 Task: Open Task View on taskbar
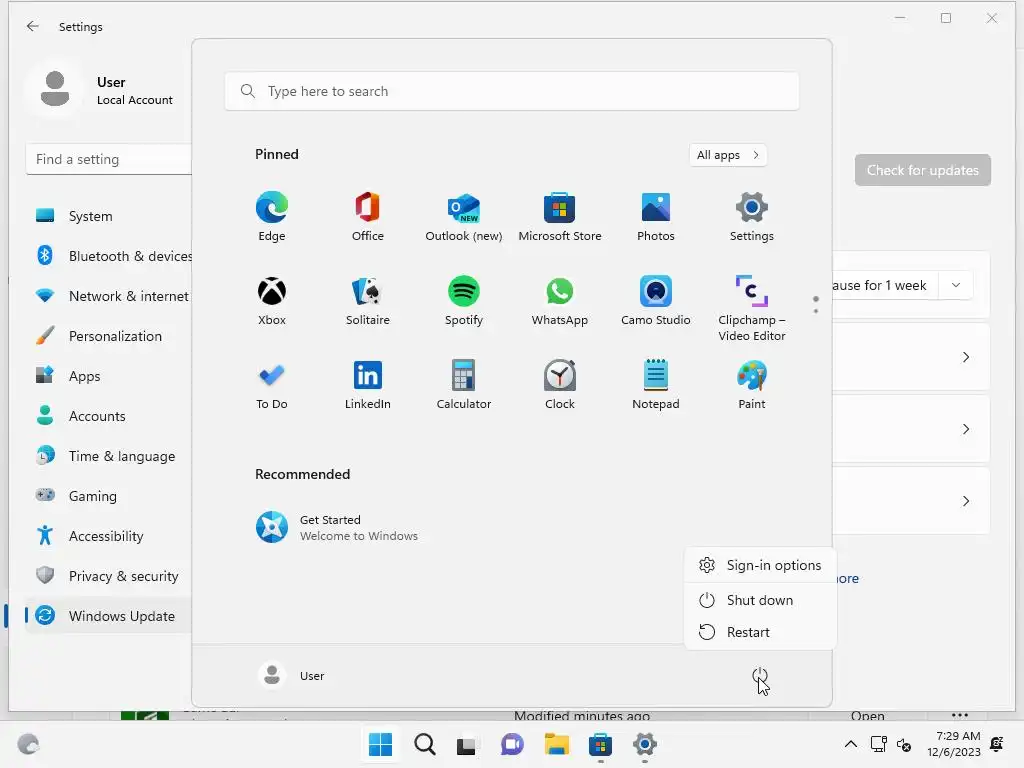(x=466, y=744)
